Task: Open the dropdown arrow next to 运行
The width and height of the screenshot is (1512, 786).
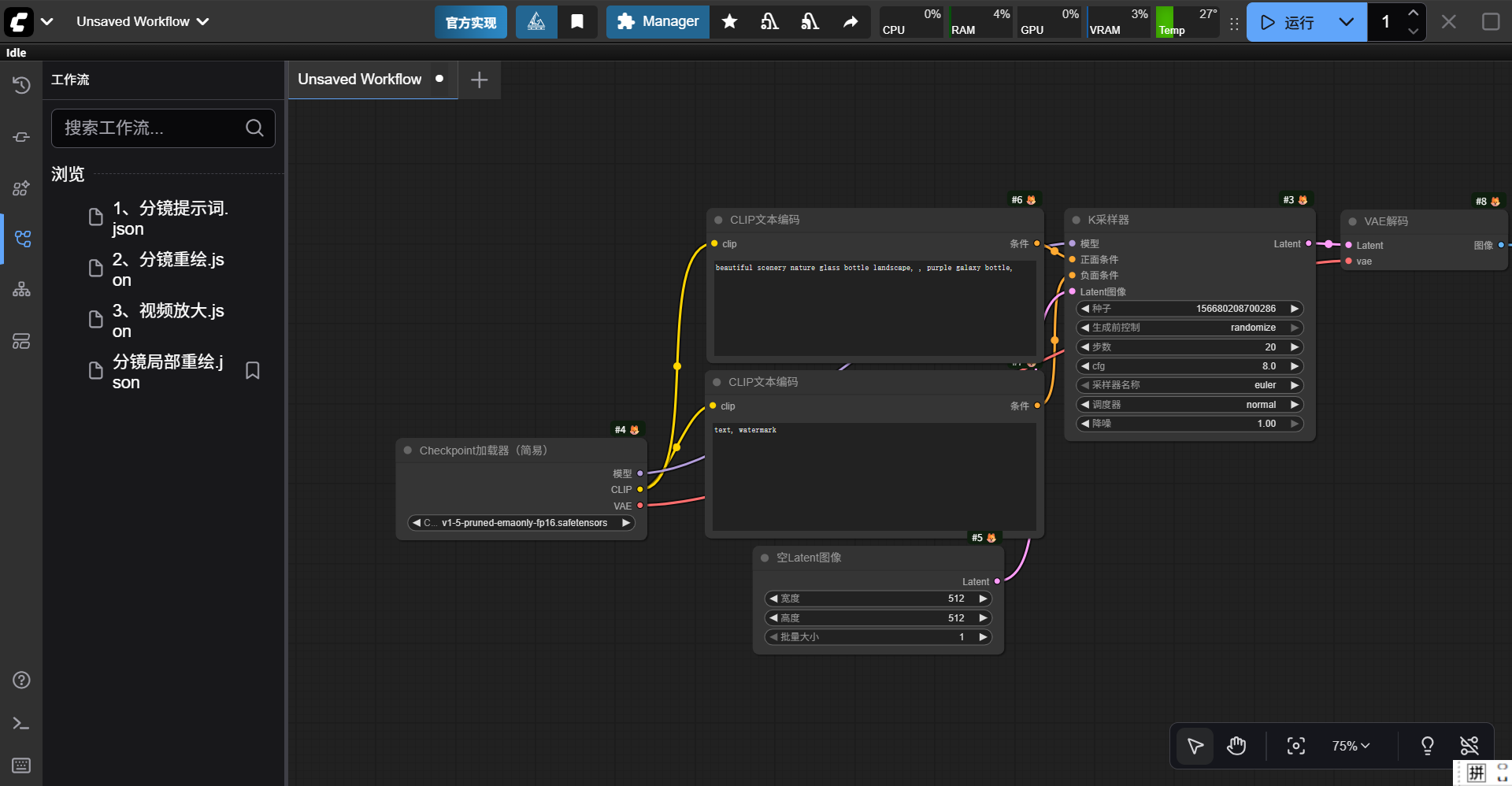Action: pos(1347,22)
